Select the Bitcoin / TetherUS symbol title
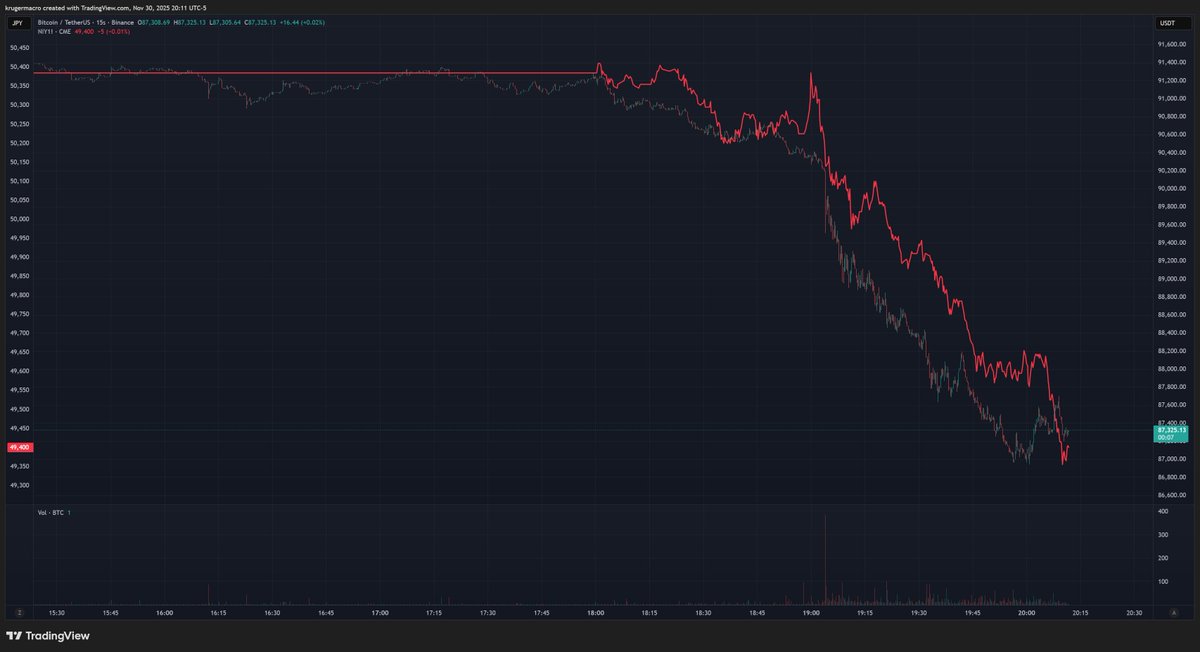 coord(65,22)
